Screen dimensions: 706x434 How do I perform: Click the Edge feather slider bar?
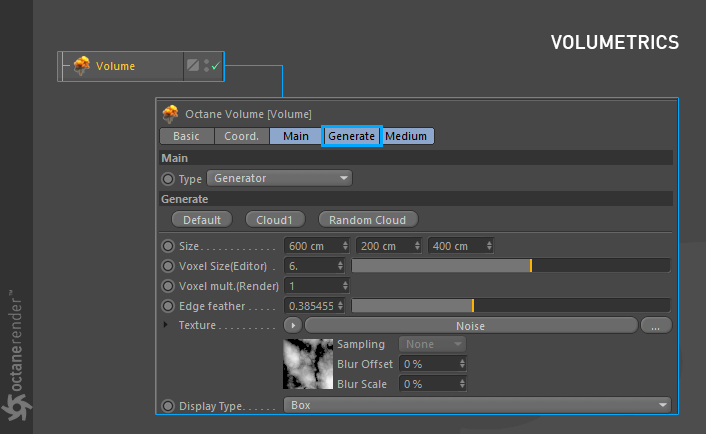(x=511, y=306)
